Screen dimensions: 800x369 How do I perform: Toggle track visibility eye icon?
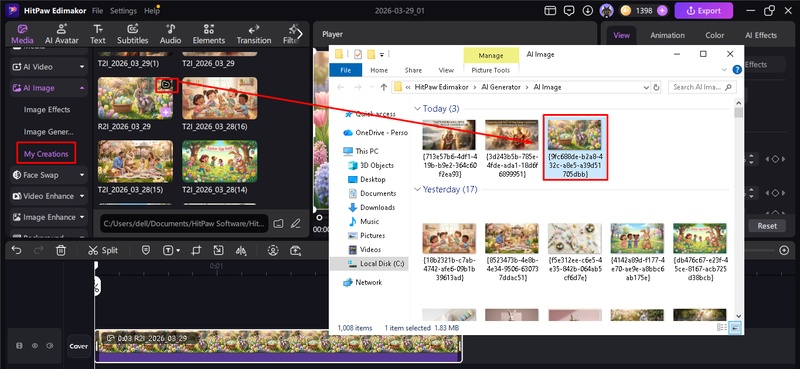click(x=35, y=346)
